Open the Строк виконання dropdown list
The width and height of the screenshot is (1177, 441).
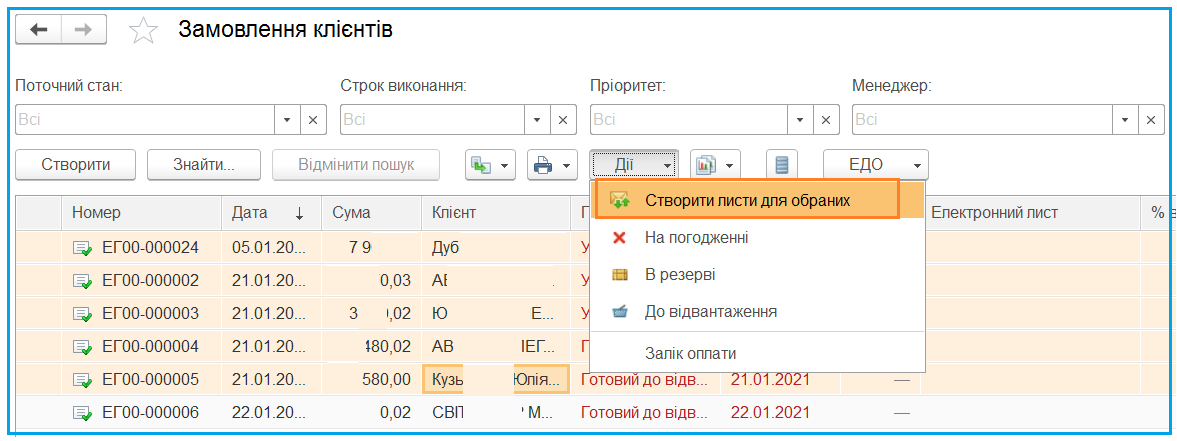[537, 119]
